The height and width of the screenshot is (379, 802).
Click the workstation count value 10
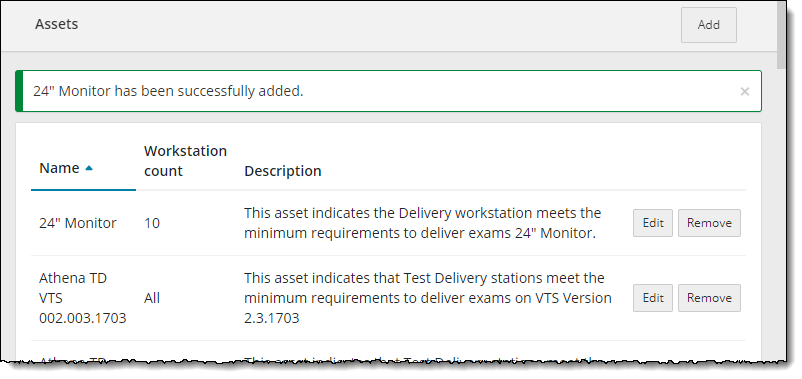tap(152, 223)
